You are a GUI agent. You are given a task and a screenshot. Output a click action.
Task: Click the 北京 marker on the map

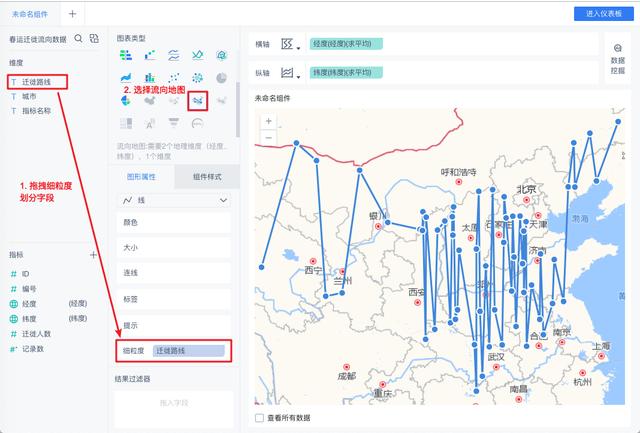coord(527,200)
